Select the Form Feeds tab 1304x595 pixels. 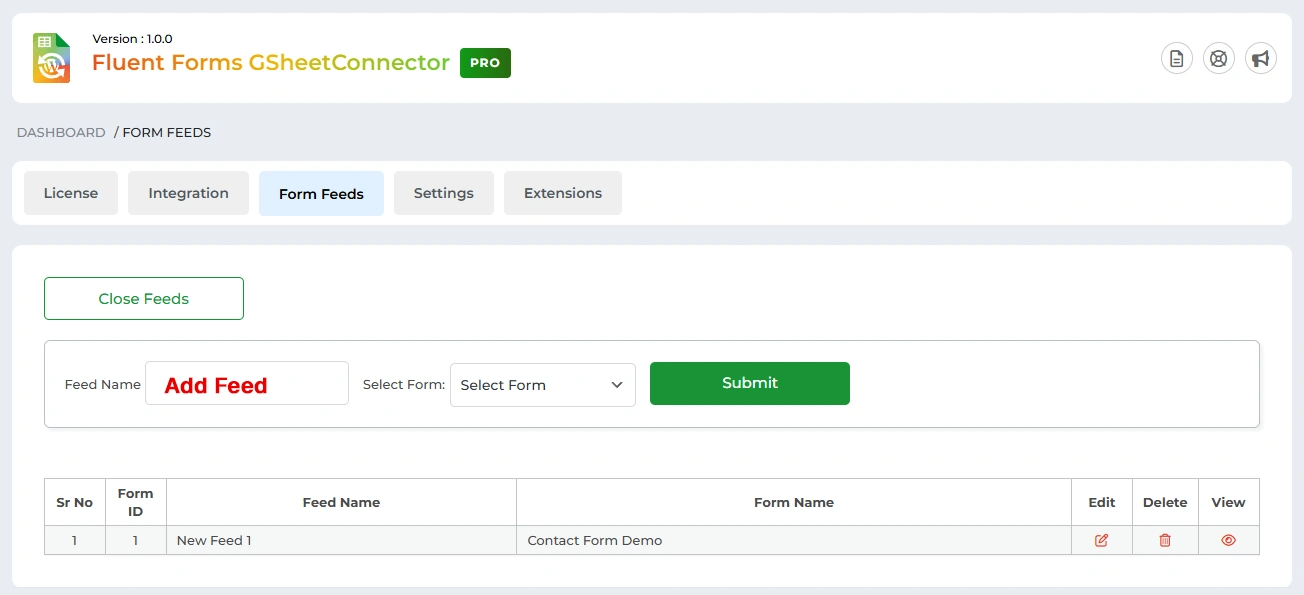point(321,193)
